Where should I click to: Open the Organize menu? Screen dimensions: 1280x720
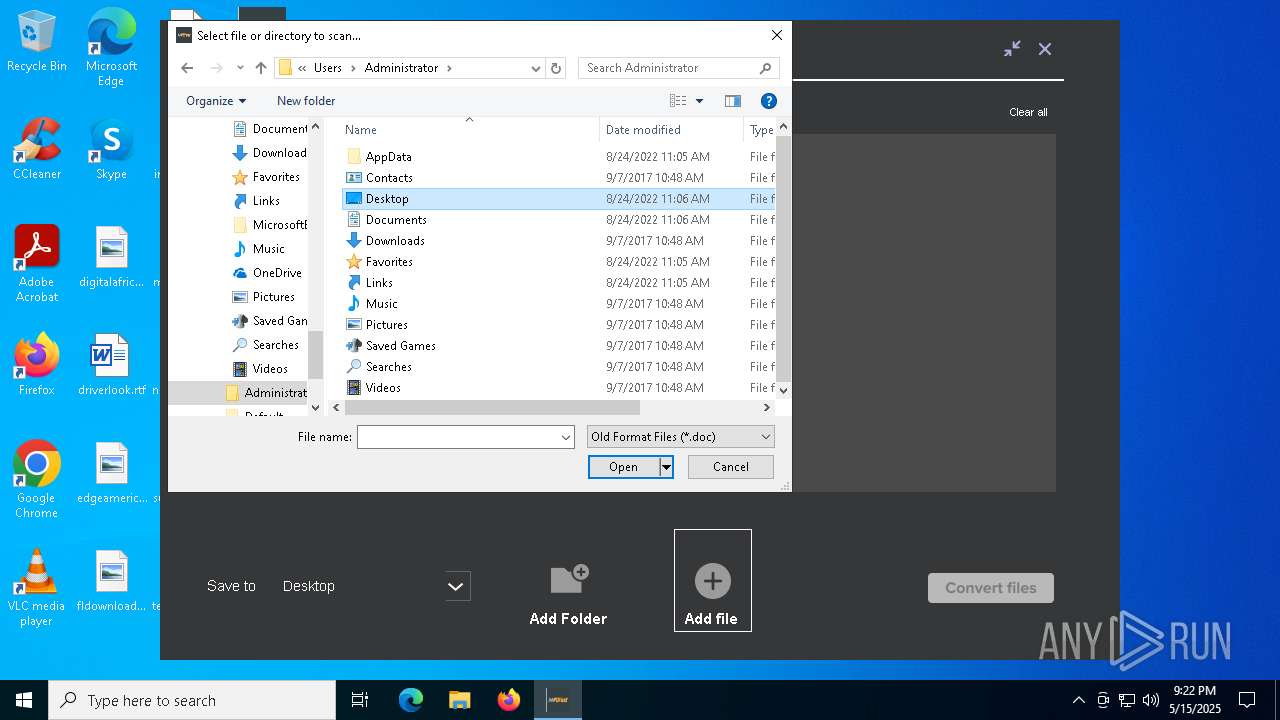click(216, 101)
